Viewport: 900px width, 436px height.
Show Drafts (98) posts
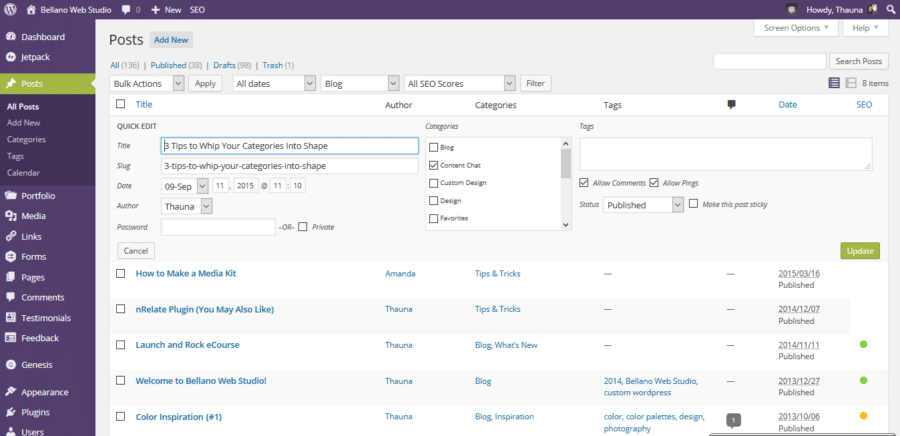click(x=232, y=65)
